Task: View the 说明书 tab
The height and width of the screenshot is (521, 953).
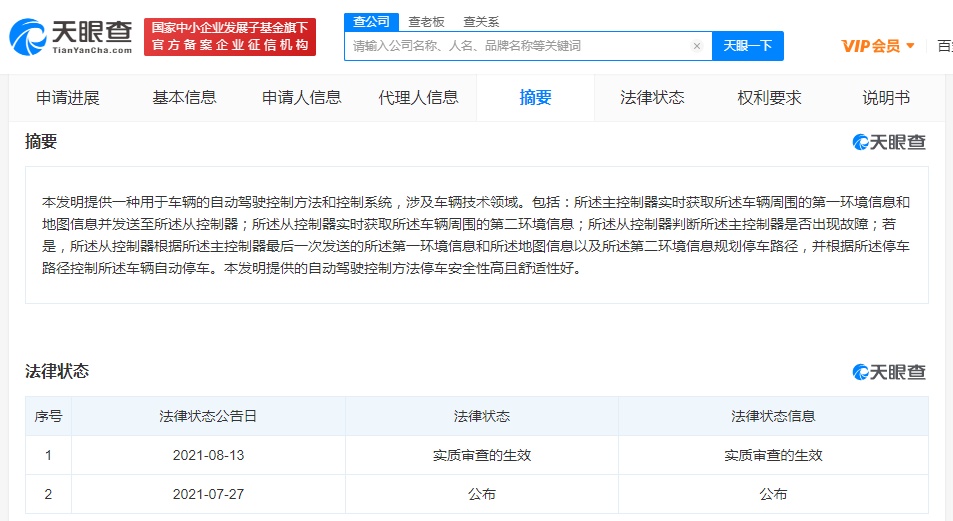Action: 886,98
